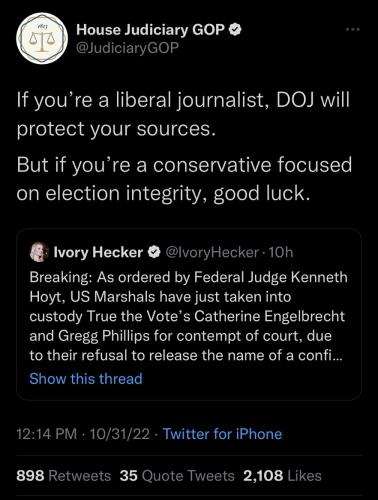Click the 10h timestamp on quoted tweet
Viewport: 378px width, 500px height.
click(281, 252)
